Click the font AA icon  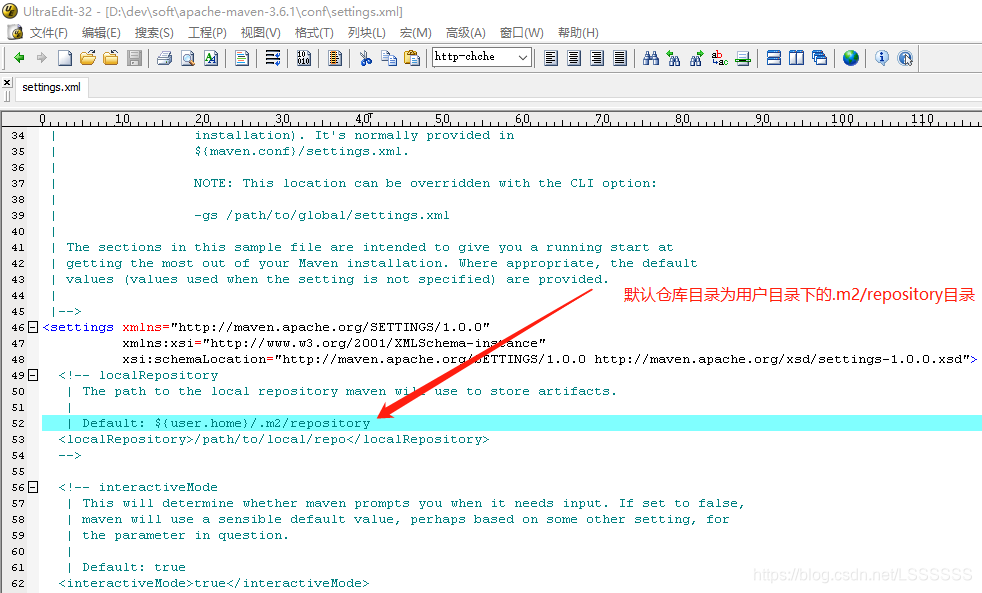pyautogui.click(x=211, y=58)
